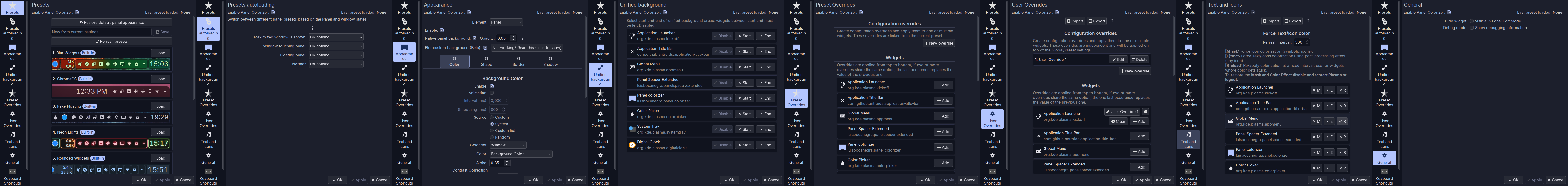Click Edit for User Override 1
The height and width of the screenshot is (186, 1568).
coord(1118,59)
